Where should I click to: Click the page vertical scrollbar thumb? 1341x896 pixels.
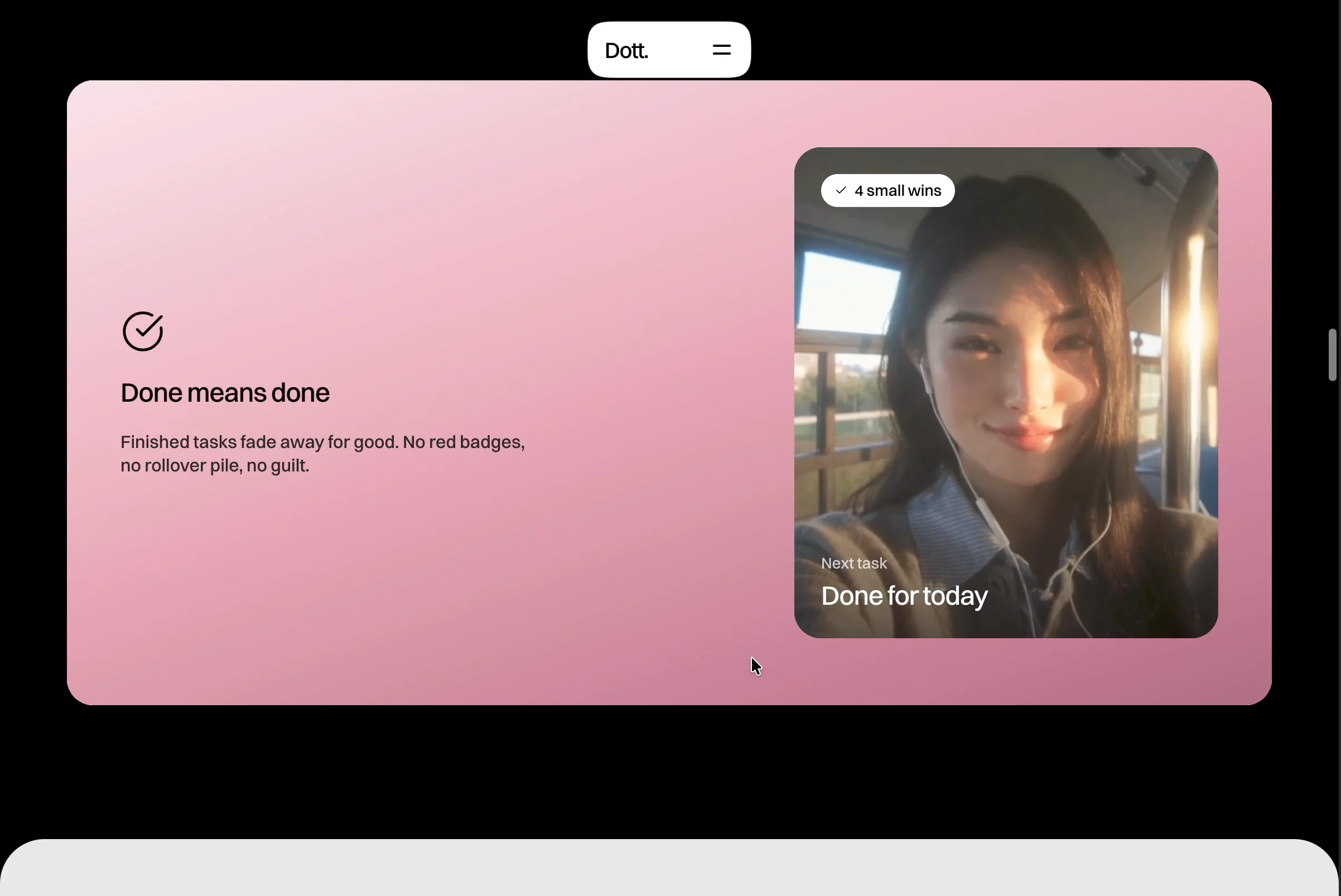coord(1333,354)
